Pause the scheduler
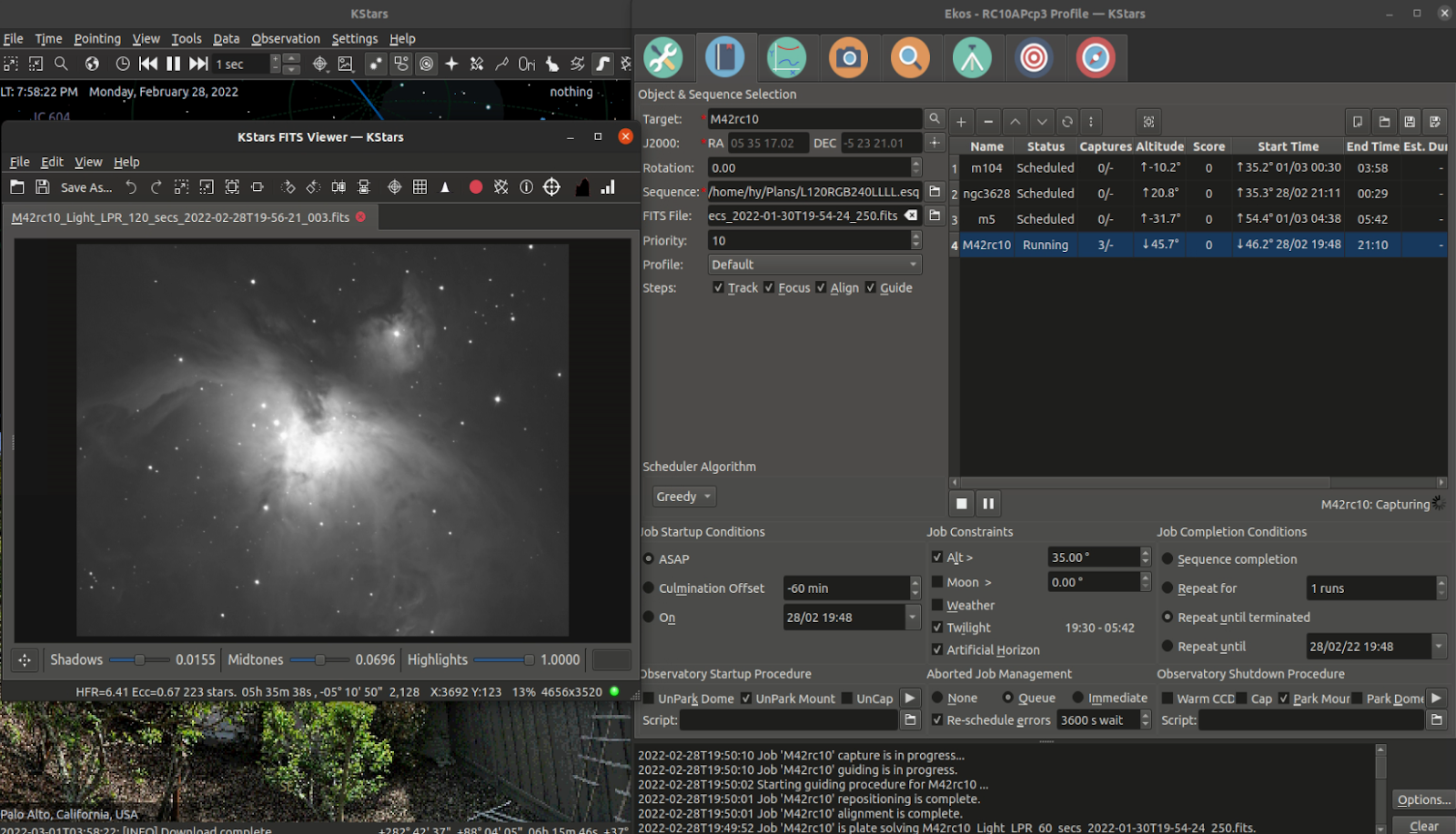 (988, 503)
